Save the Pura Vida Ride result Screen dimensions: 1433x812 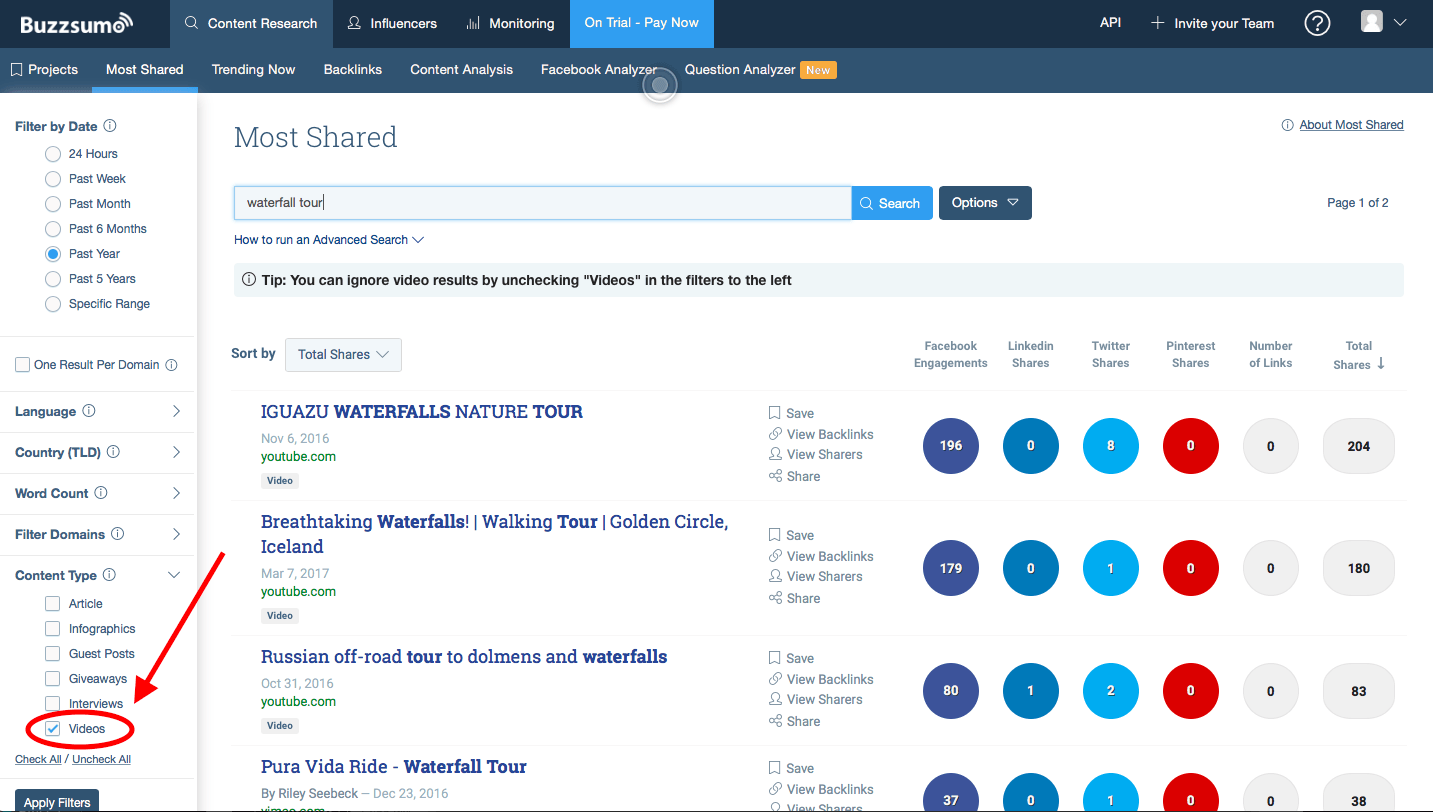point(791,768)
